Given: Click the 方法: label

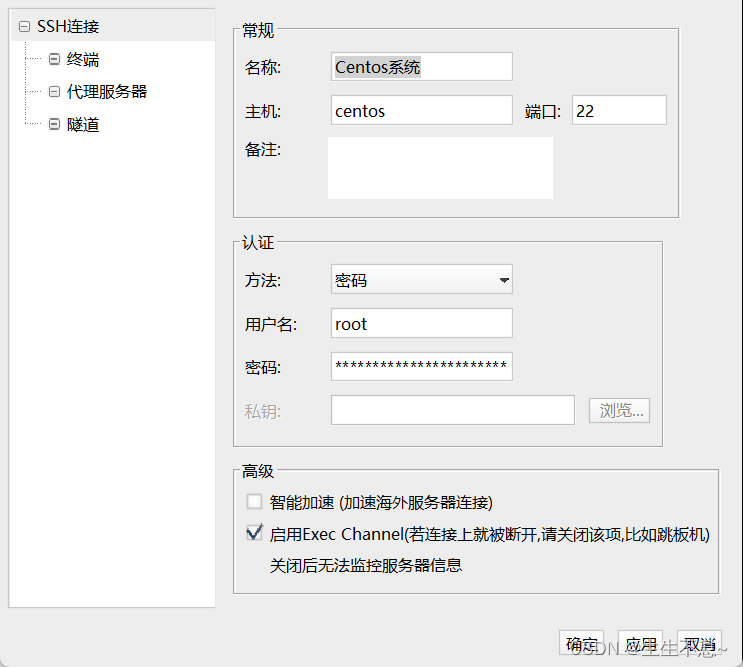Looking at the screenshot, I should [x=263, y=280].
